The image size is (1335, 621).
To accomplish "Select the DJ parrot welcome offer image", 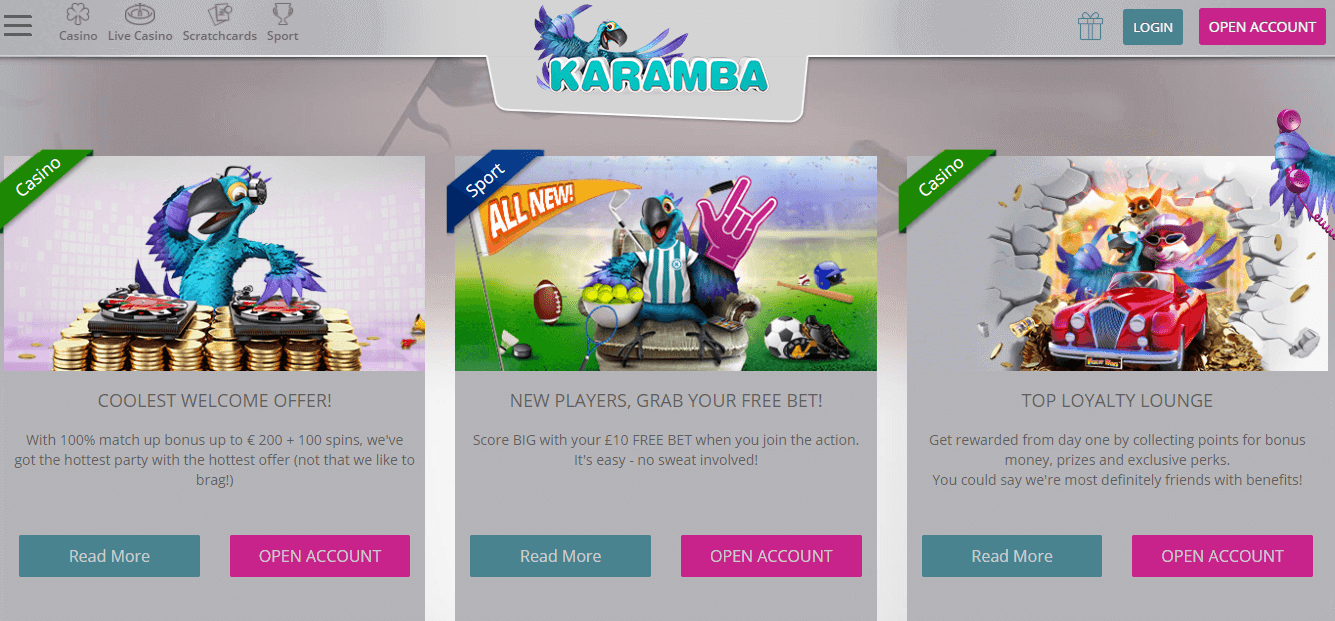I will (214, 263).
